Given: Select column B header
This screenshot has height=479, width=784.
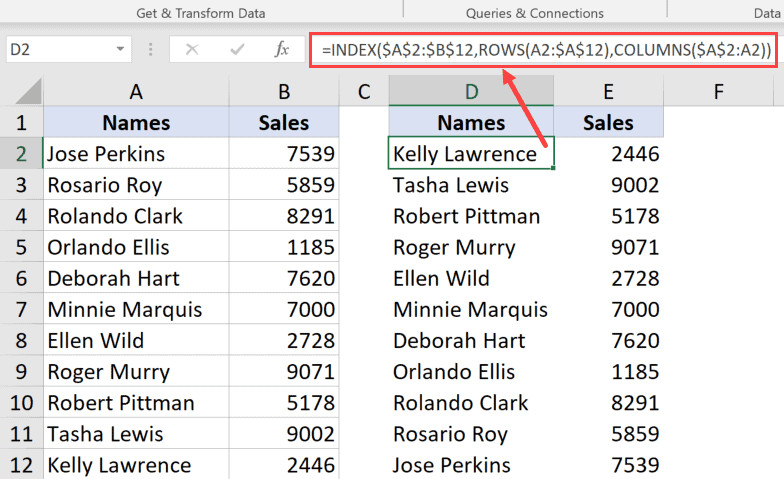Looking at the screenshot, I should (x=284, y=92).
